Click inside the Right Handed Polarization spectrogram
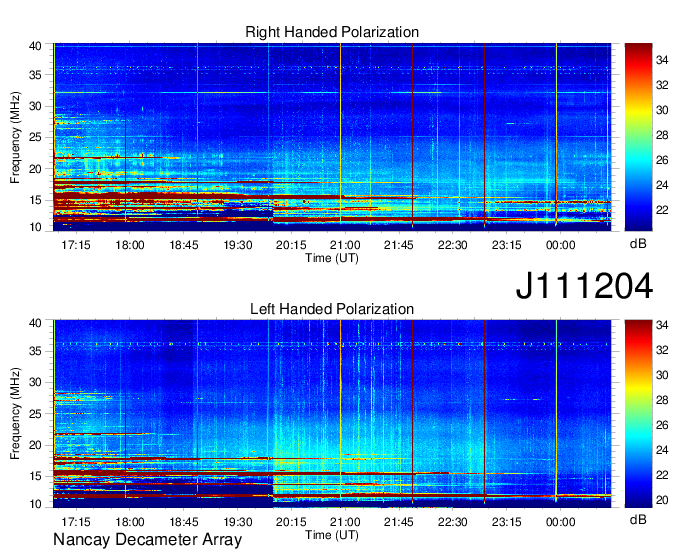This screenshot has width=680, height=552. (332, 137)
